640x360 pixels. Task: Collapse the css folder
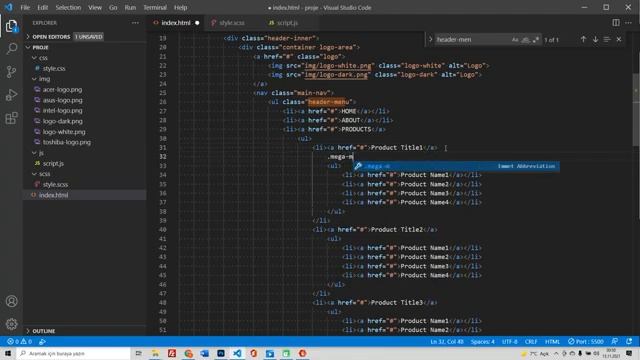pos(34,58)
